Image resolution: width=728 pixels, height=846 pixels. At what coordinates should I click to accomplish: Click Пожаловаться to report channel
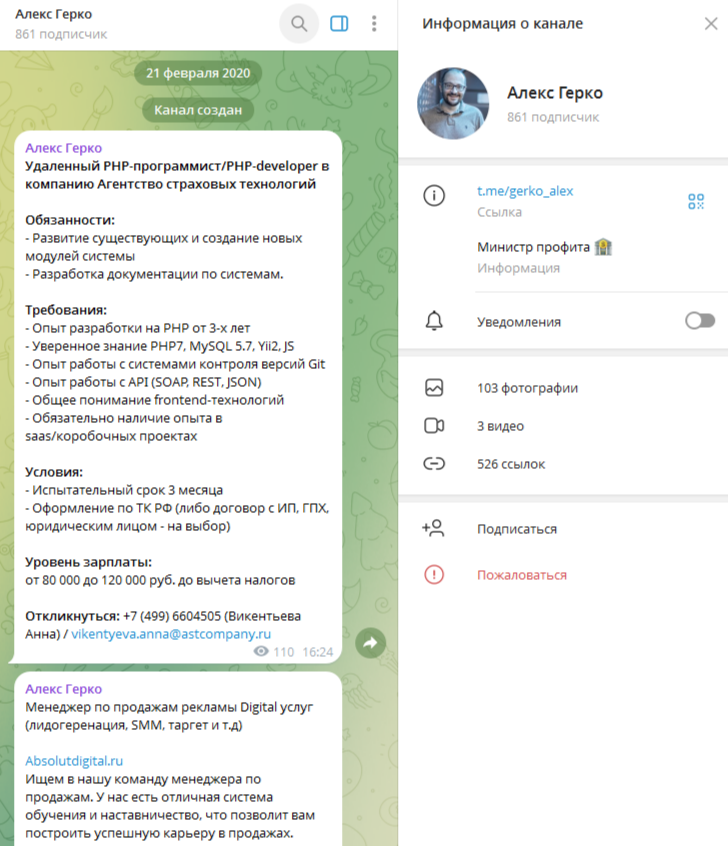point(522,575)
